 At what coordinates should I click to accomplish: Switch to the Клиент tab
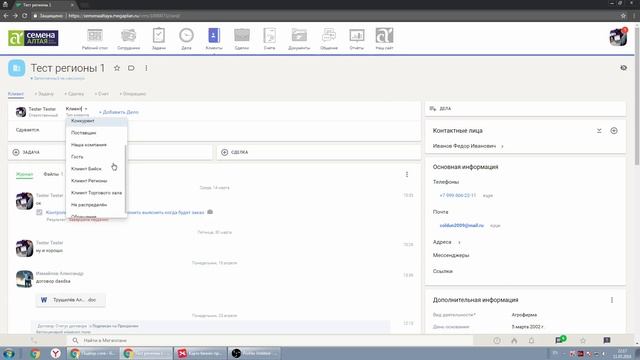pyautogui.click(x=16, y=94)
